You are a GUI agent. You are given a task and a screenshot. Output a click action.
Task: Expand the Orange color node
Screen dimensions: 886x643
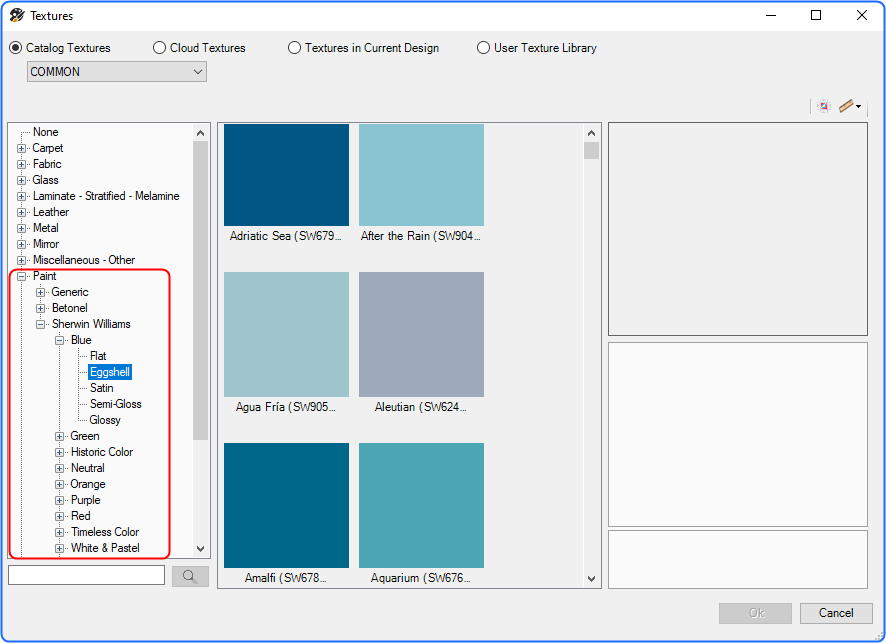tap(59, 485)
